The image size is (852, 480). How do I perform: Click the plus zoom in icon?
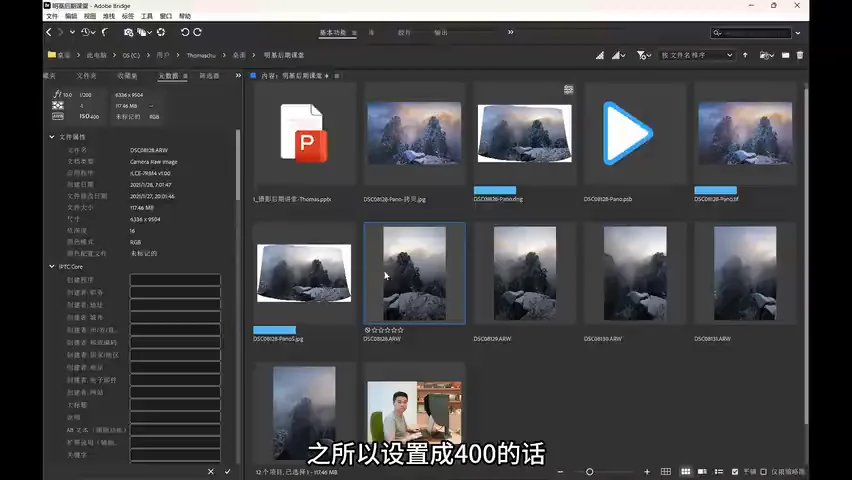point(647,472)
